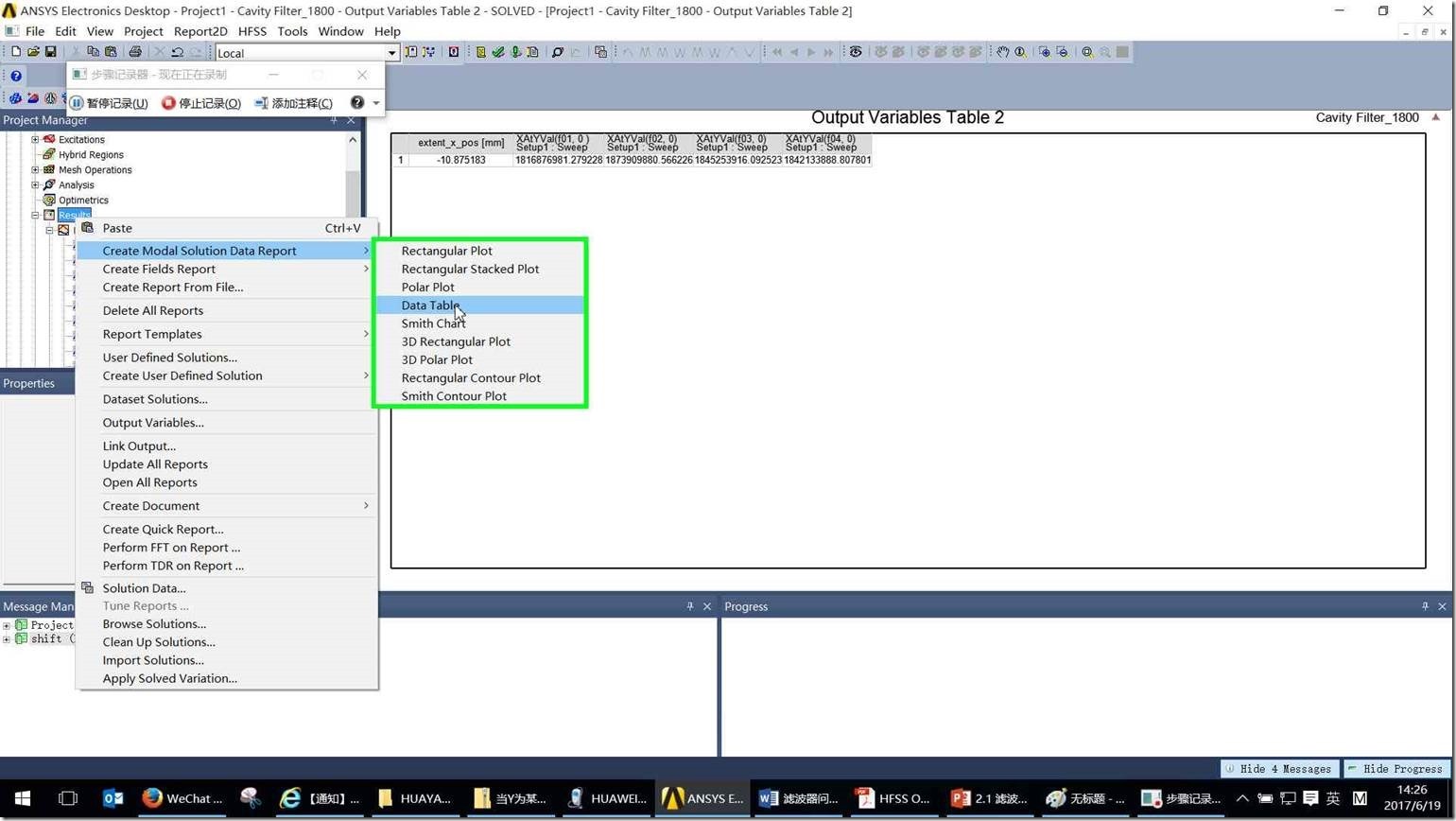Image resolution: width=1456 pixels, height=821 pixels.
Task: Select the Hybrid Regions tree item
Action: pos(91,154)
